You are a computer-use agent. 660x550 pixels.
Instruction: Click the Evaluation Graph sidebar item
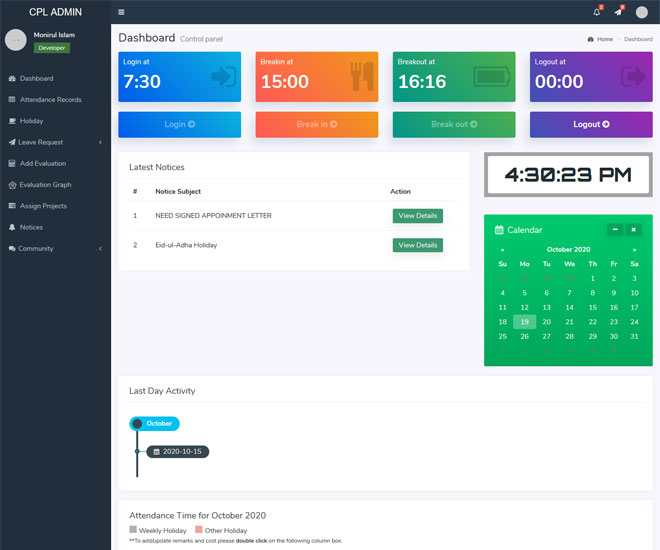[45, 185]
